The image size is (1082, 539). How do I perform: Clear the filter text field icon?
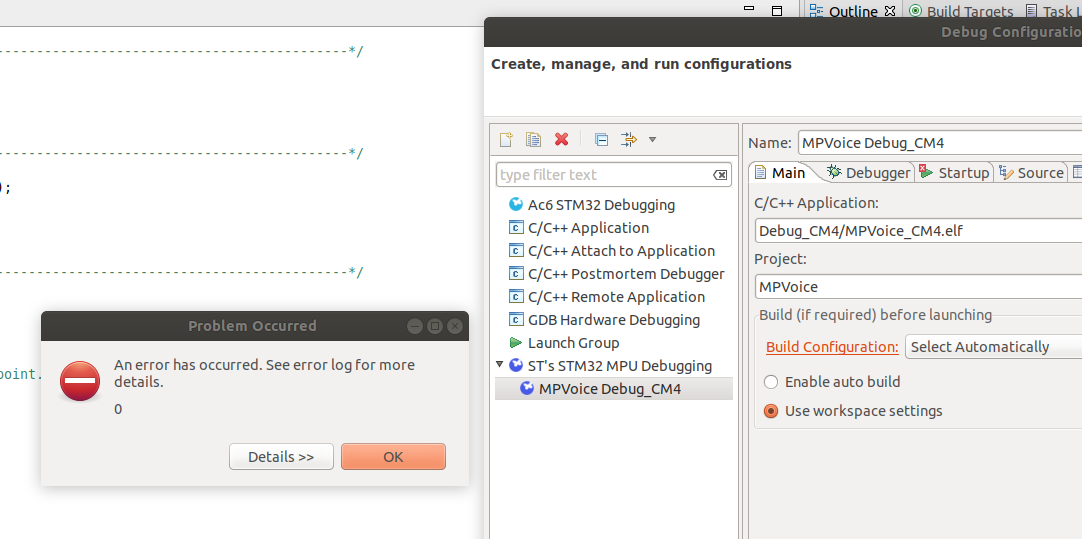coord(720,175)
